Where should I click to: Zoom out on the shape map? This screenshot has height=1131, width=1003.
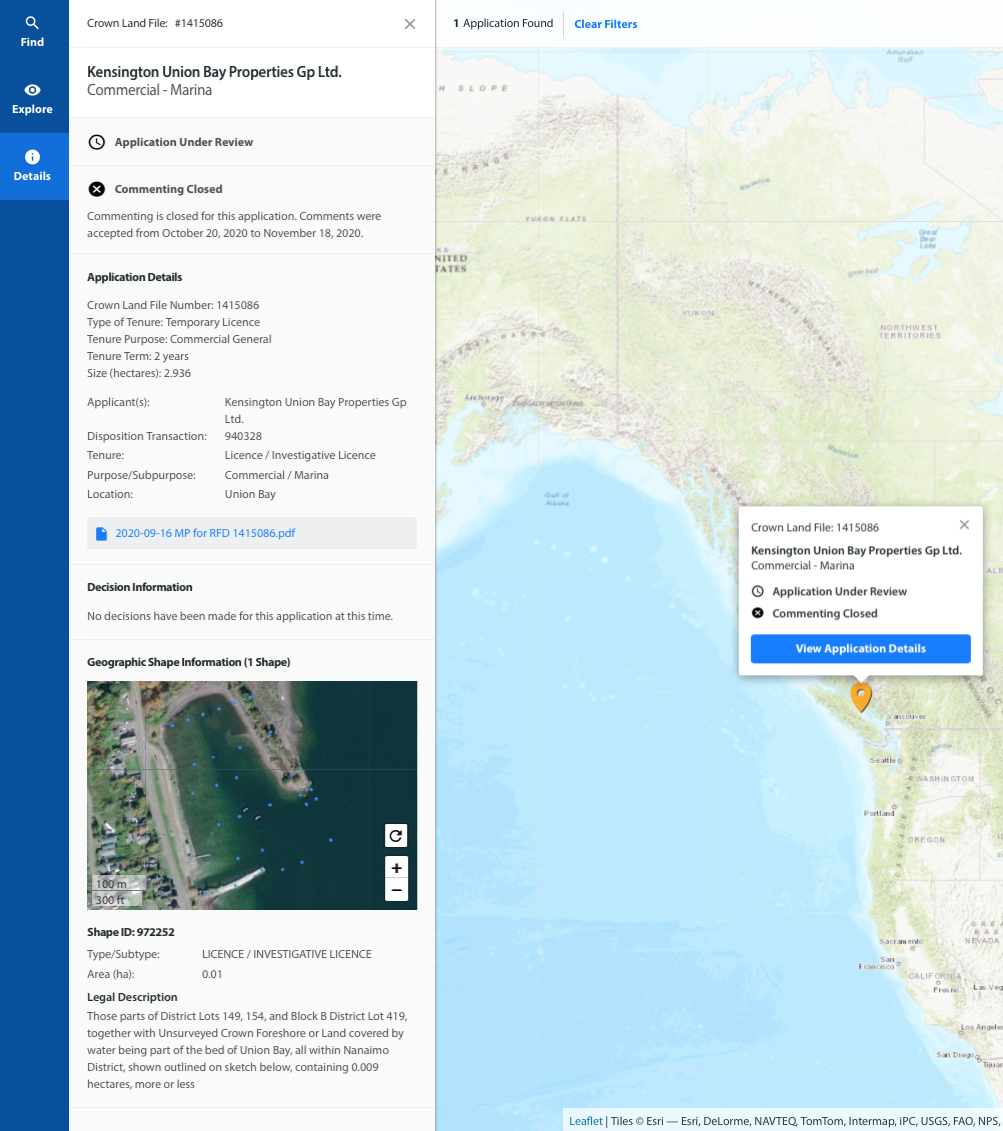coord(396,890)
